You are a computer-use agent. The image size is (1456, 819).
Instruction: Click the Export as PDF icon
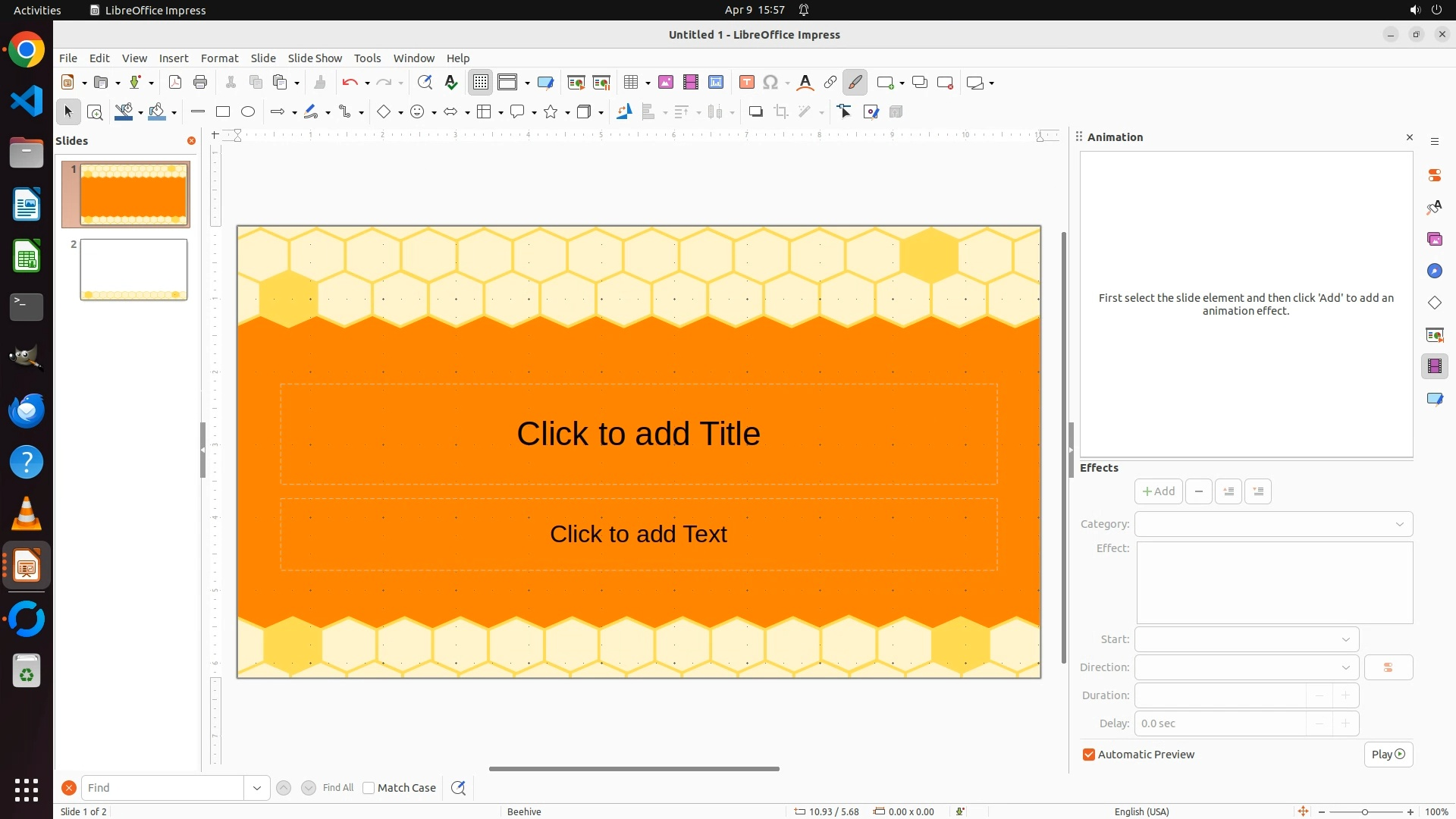[x=175, y=83]
